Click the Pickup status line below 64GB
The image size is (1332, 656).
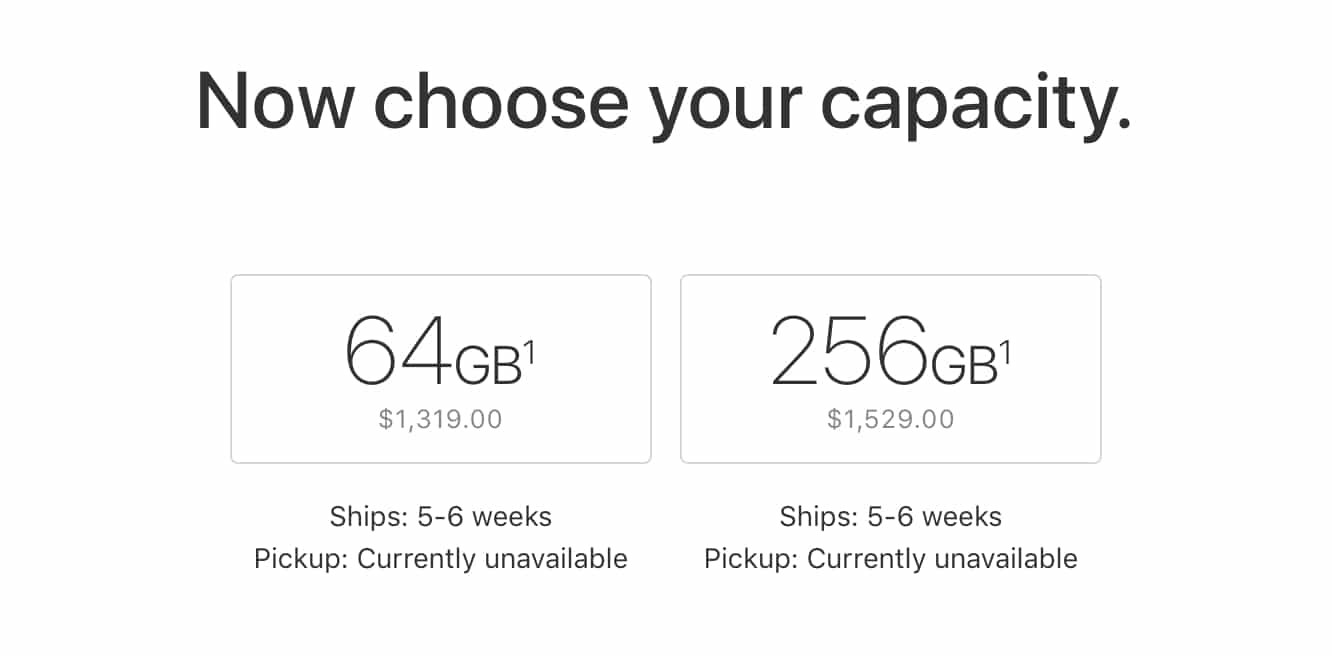(x=440, y=558)
